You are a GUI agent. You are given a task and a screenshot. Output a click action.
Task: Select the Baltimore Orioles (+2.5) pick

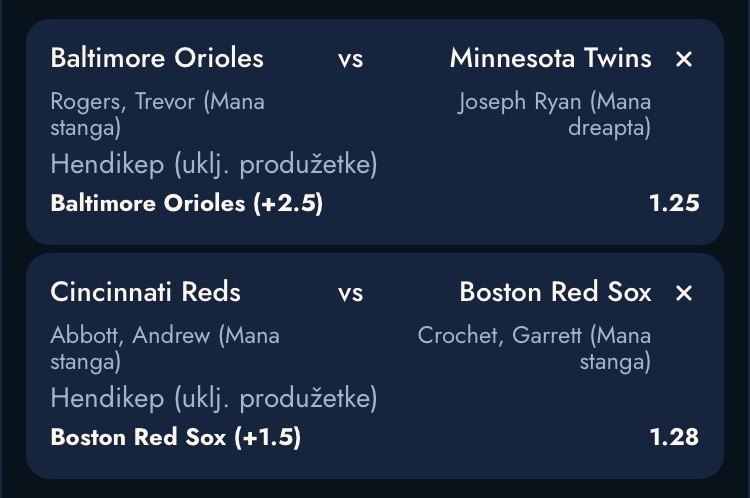pos(187,203)
